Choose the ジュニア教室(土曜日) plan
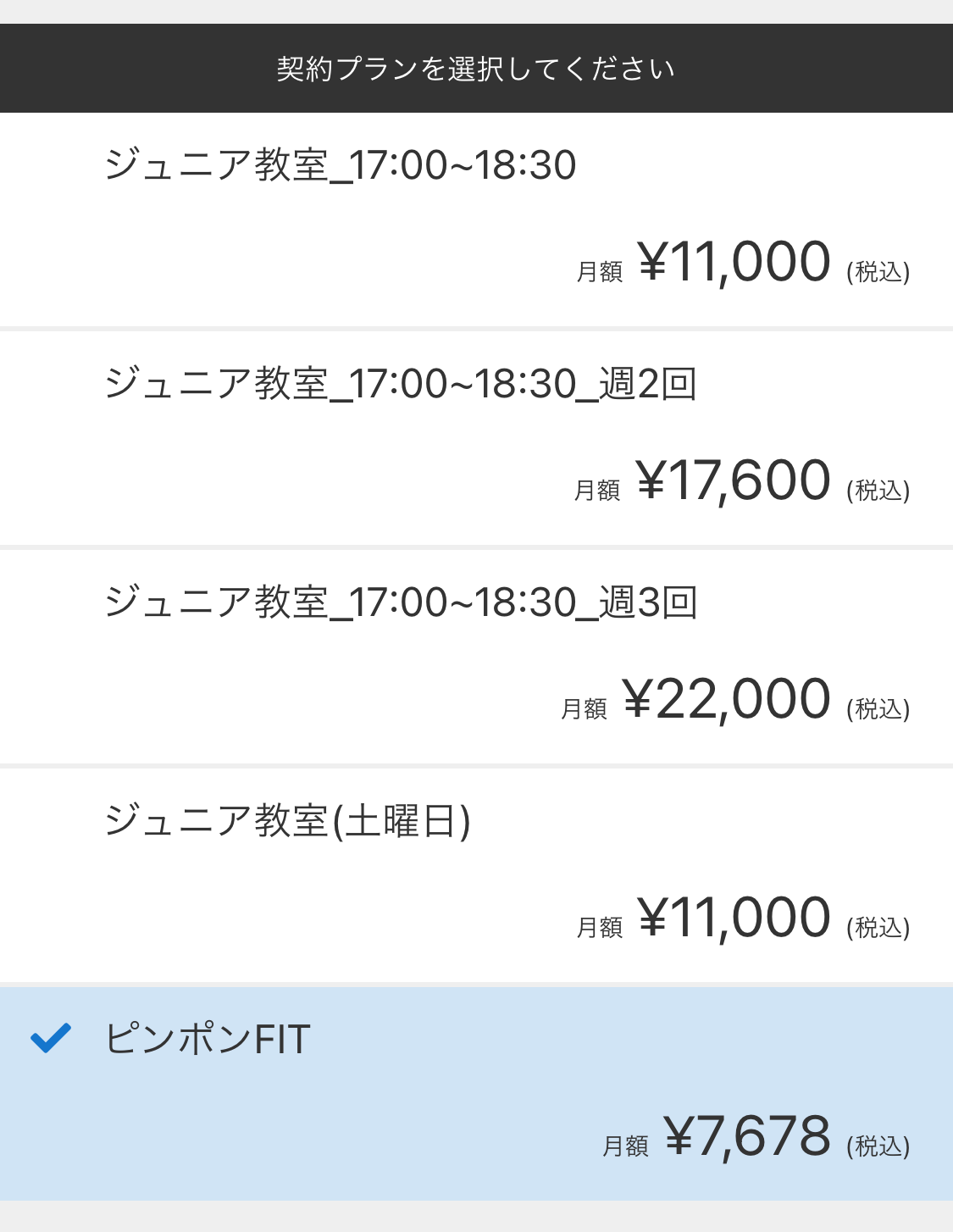 [476, 875]
